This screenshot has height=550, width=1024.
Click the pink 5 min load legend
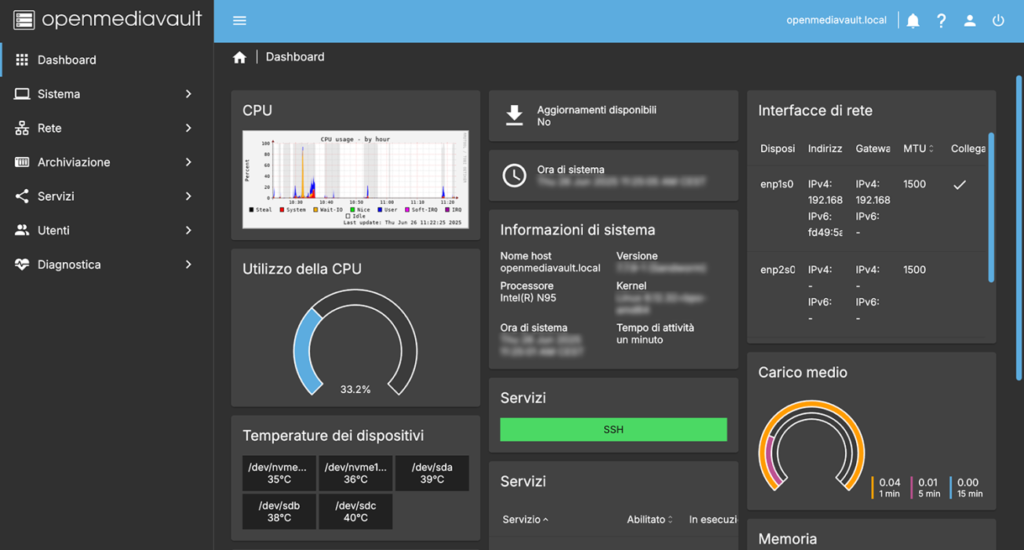point(927,488)
